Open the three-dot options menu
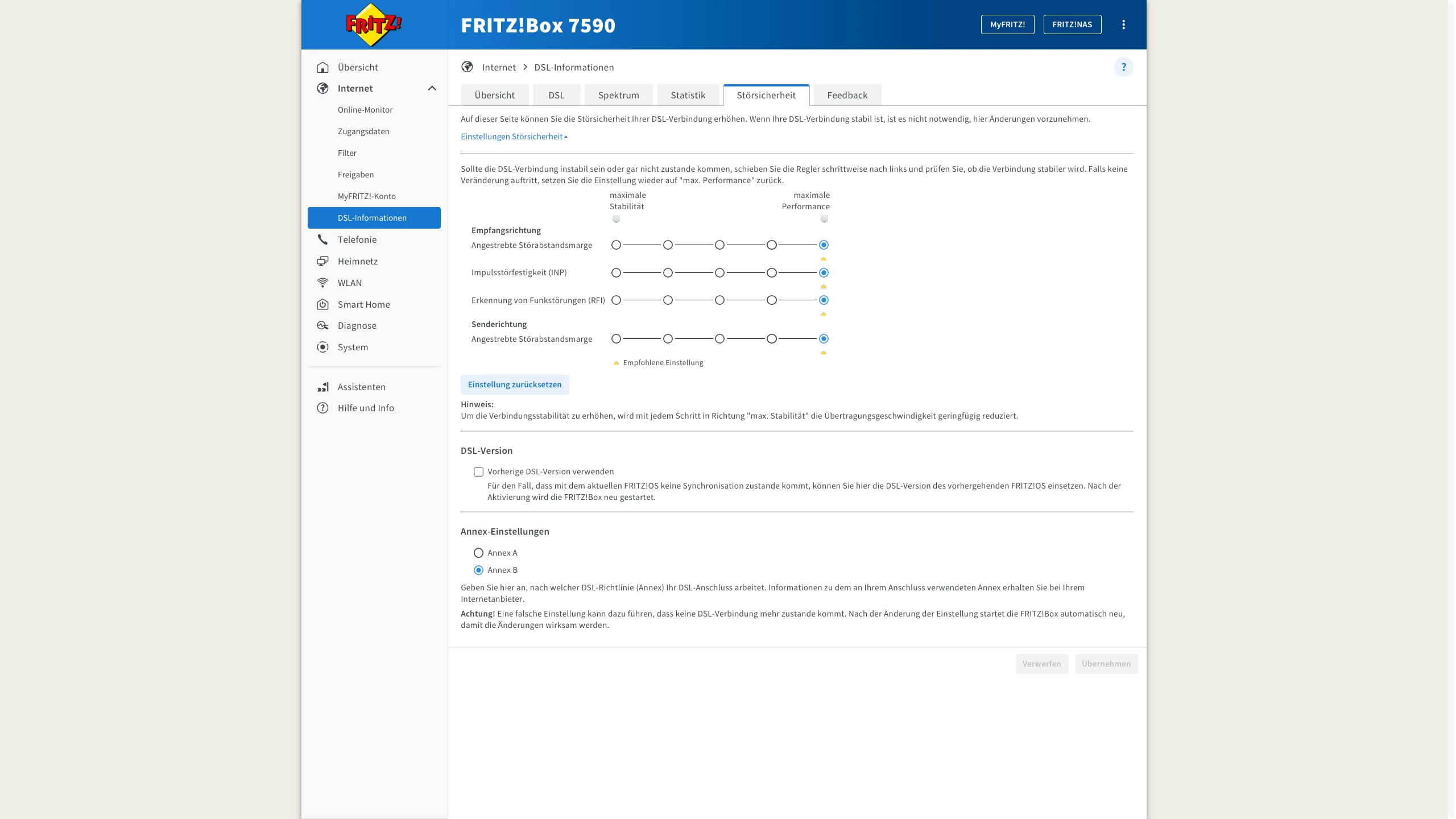 point(1123,24)
